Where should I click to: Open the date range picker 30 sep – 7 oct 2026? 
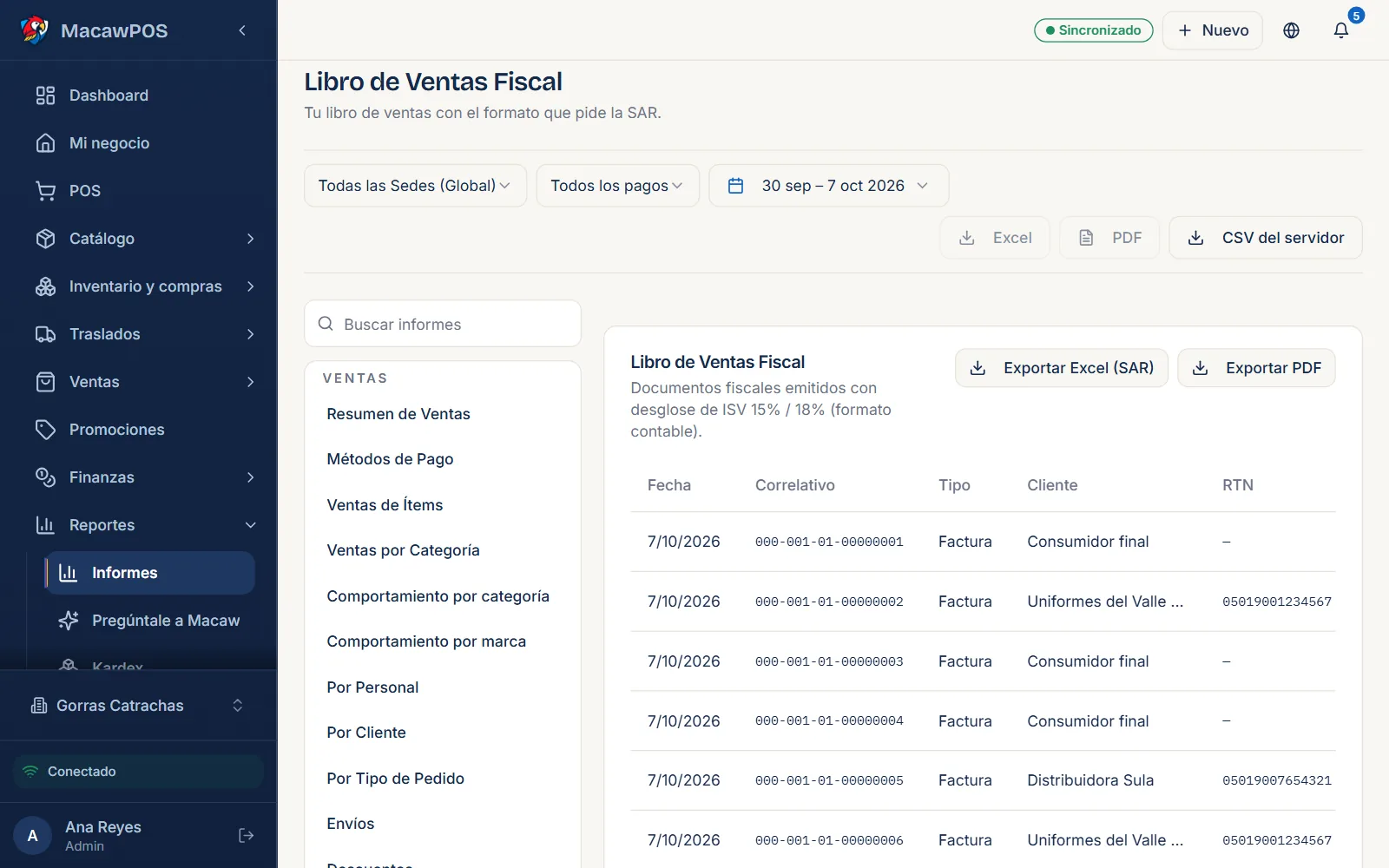pos(829,186)
